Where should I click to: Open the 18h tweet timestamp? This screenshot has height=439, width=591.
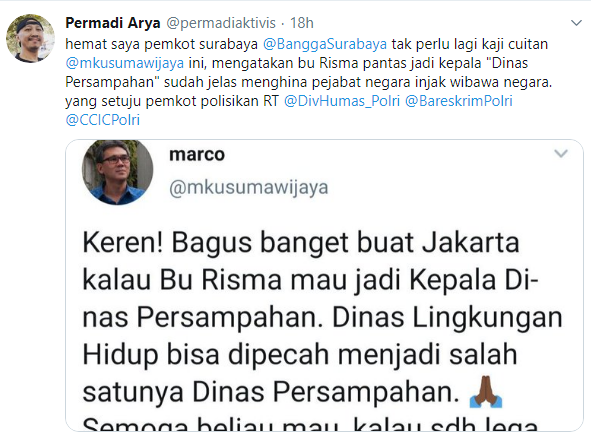302,23
